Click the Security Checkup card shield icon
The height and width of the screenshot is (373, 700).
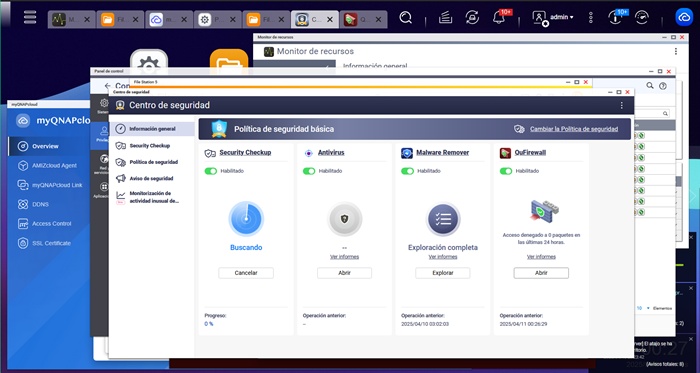click(210, 153)
